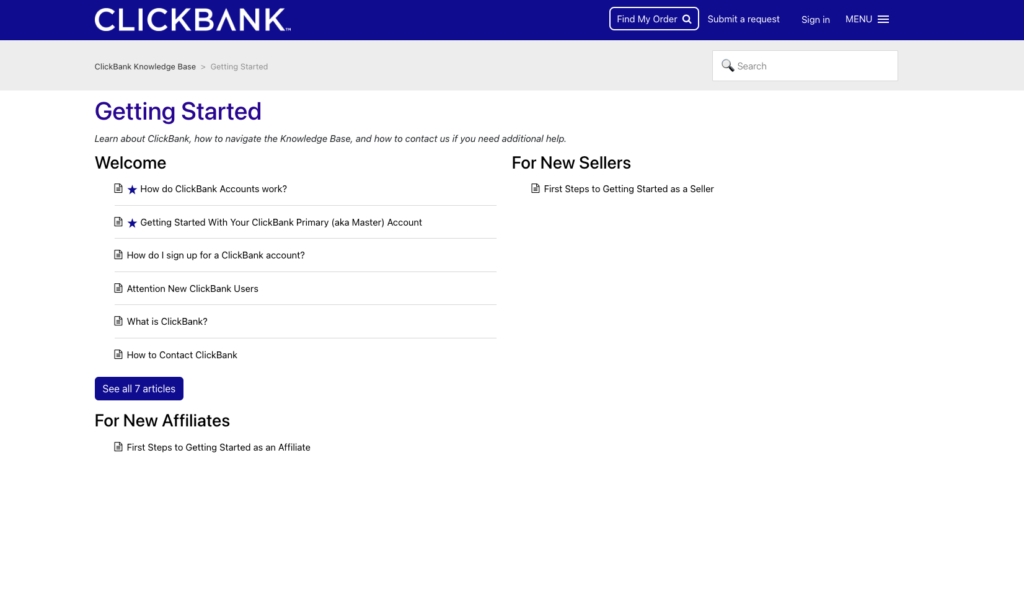Open How do I sign up for a ClickBank account?
1024x595 pixels.
(x=216, y=255)
